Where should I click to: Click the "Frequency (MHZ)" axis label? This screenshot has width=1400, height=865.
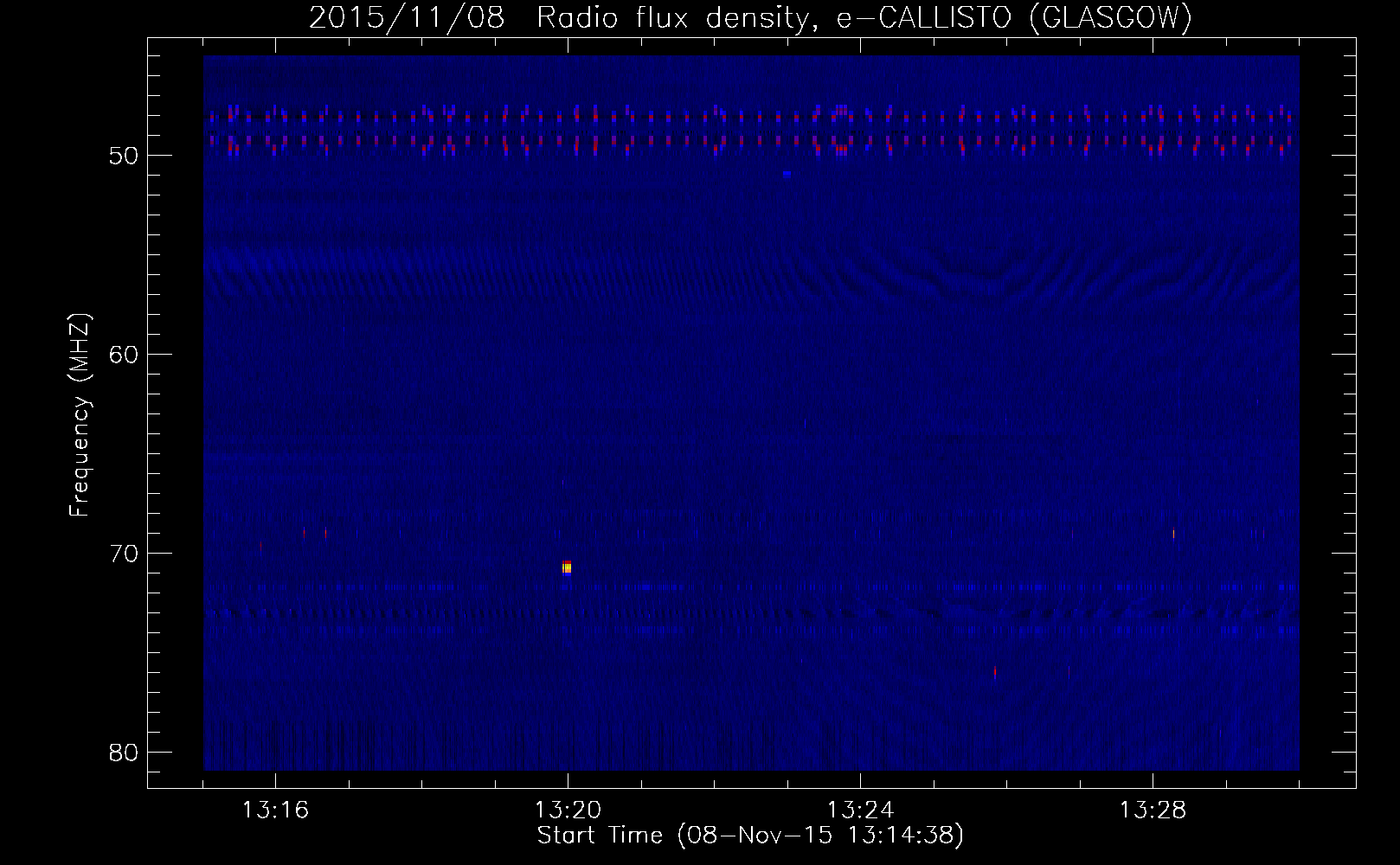[80, 415]
